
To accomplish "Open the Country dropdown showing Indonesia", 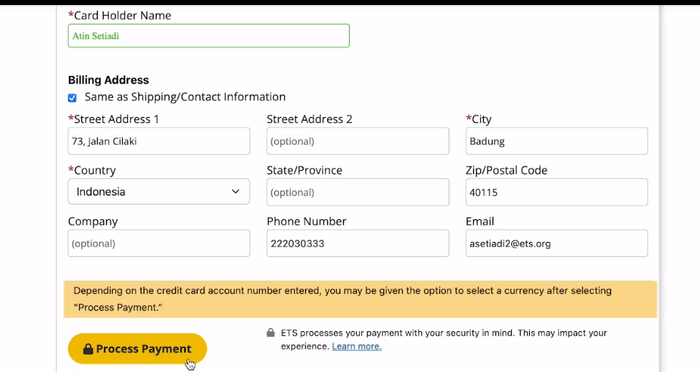I will tap(159, 192).
